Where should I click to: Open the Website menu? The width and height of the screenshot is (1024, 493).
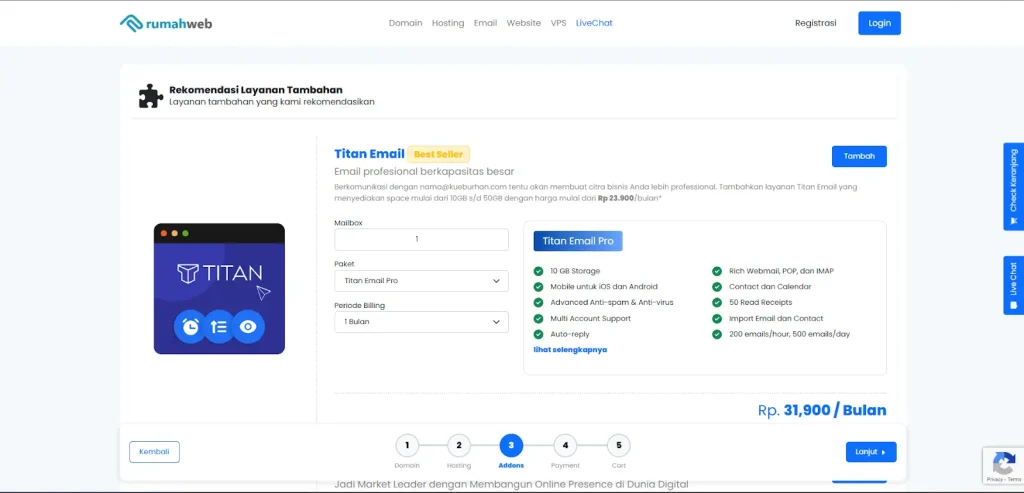click(x=524, y=23)
